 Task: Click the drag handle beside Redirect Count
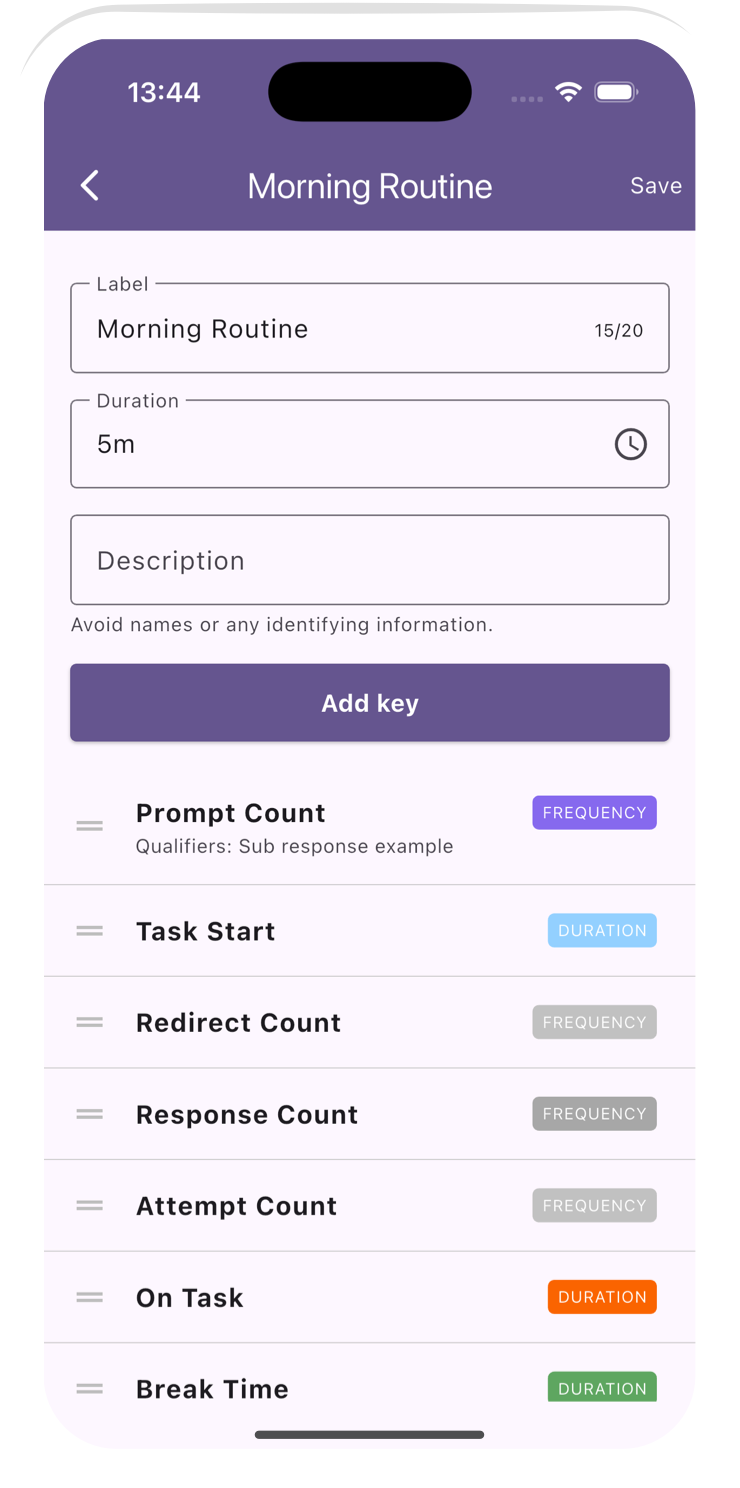[x=89, y=1022]
